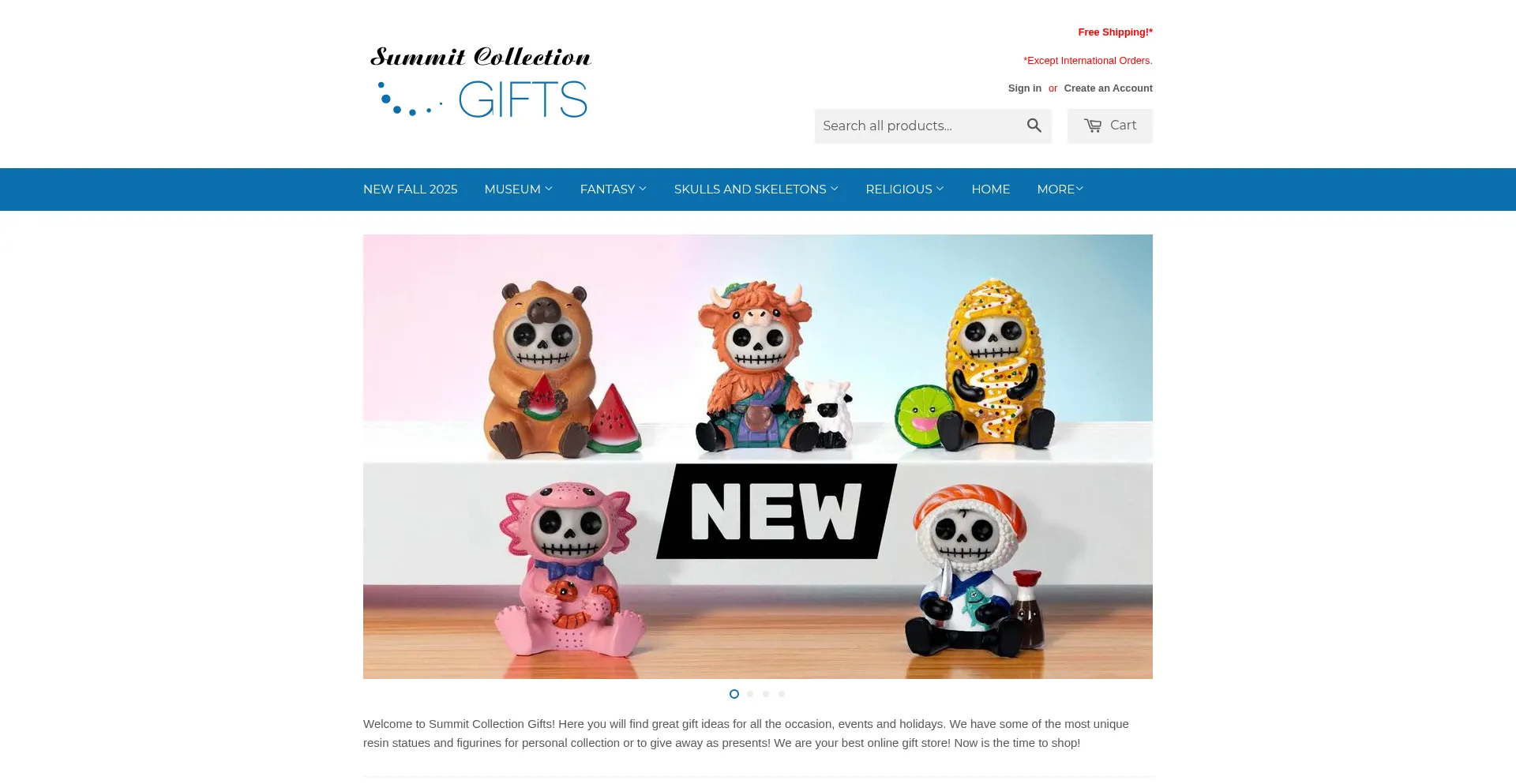The width and height of the screenshot is (1516, 784).
Task: Open the shopping Cart
Action: (1109, 126)
